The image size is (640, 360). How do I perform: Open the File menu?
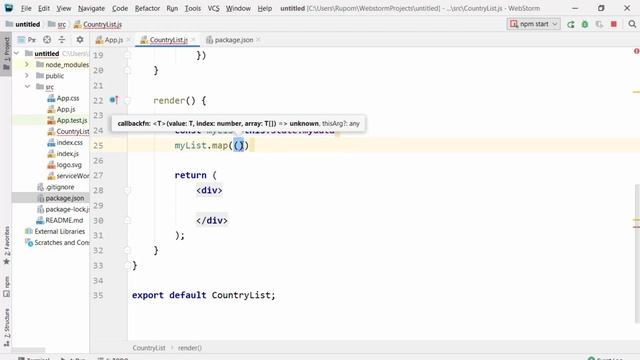click(26, 8)
